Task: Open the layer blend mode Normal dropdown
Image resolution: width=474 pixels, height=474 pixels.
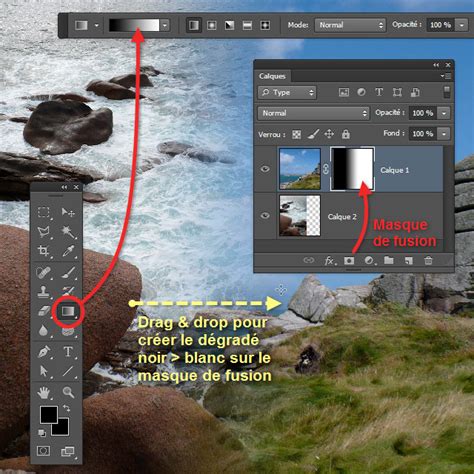Action: coord(313,113)
